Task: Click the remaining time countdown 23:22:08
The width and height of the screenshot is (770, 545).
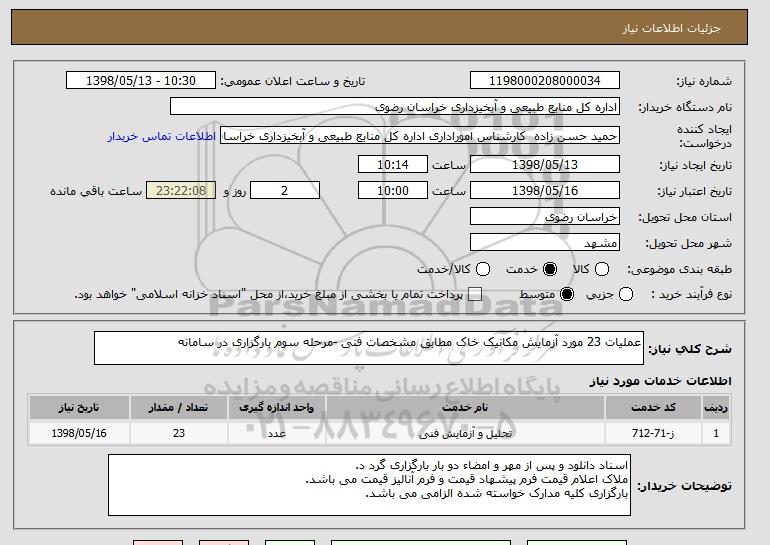Action: [181, 191]
